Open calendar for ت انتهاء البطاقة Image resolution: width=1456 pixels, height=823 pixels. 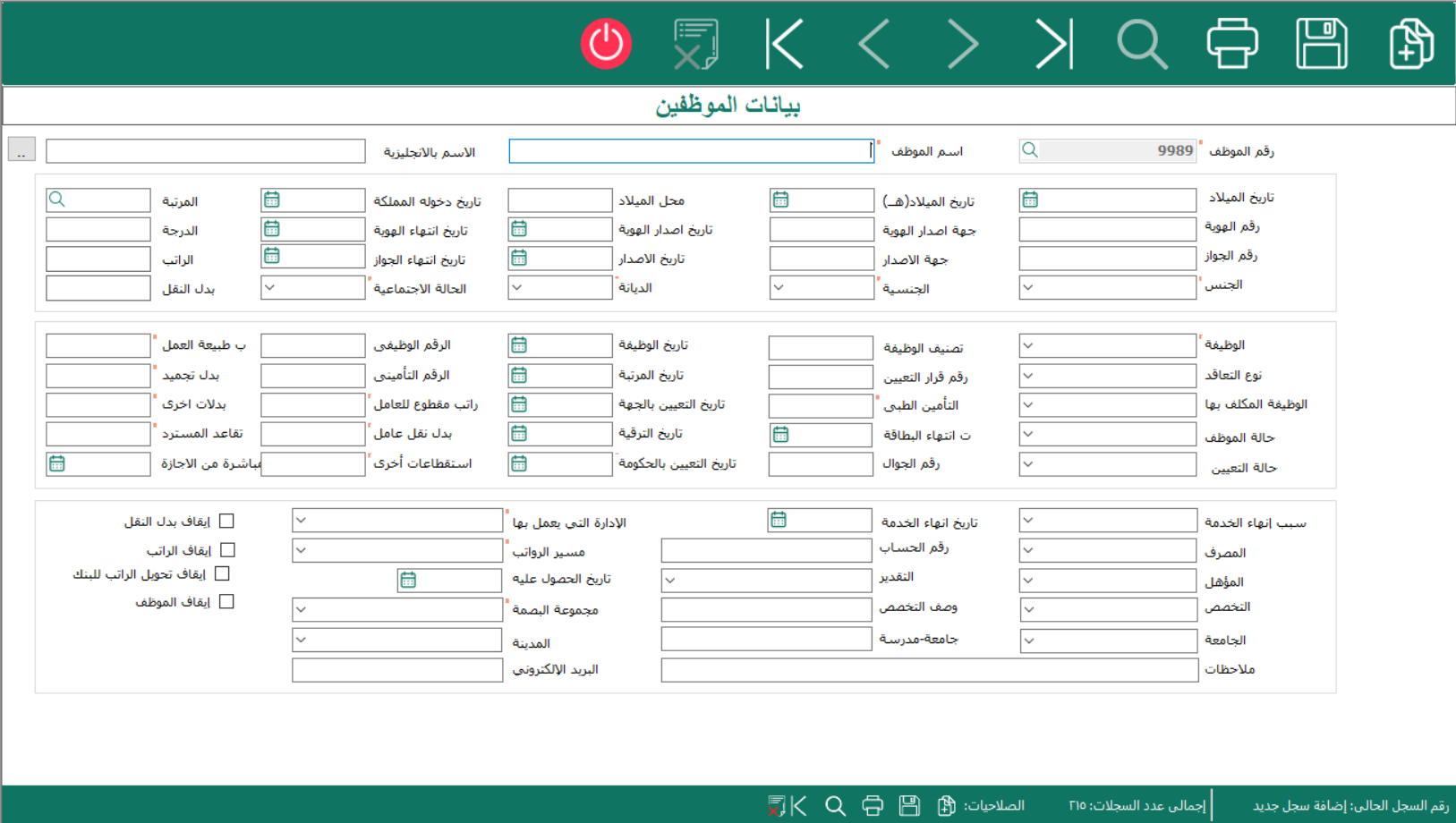(x=780, y=435)
